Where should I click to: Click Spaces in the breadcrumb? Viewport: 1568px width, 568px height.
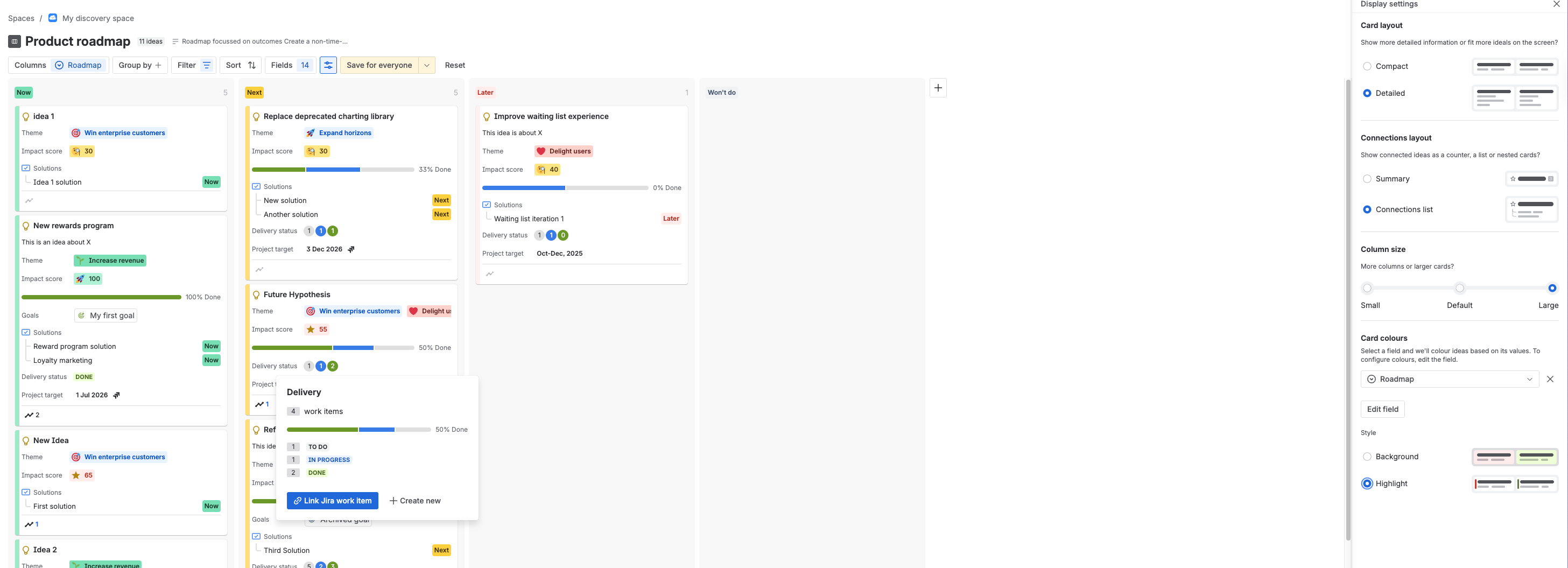click(22, 18)
